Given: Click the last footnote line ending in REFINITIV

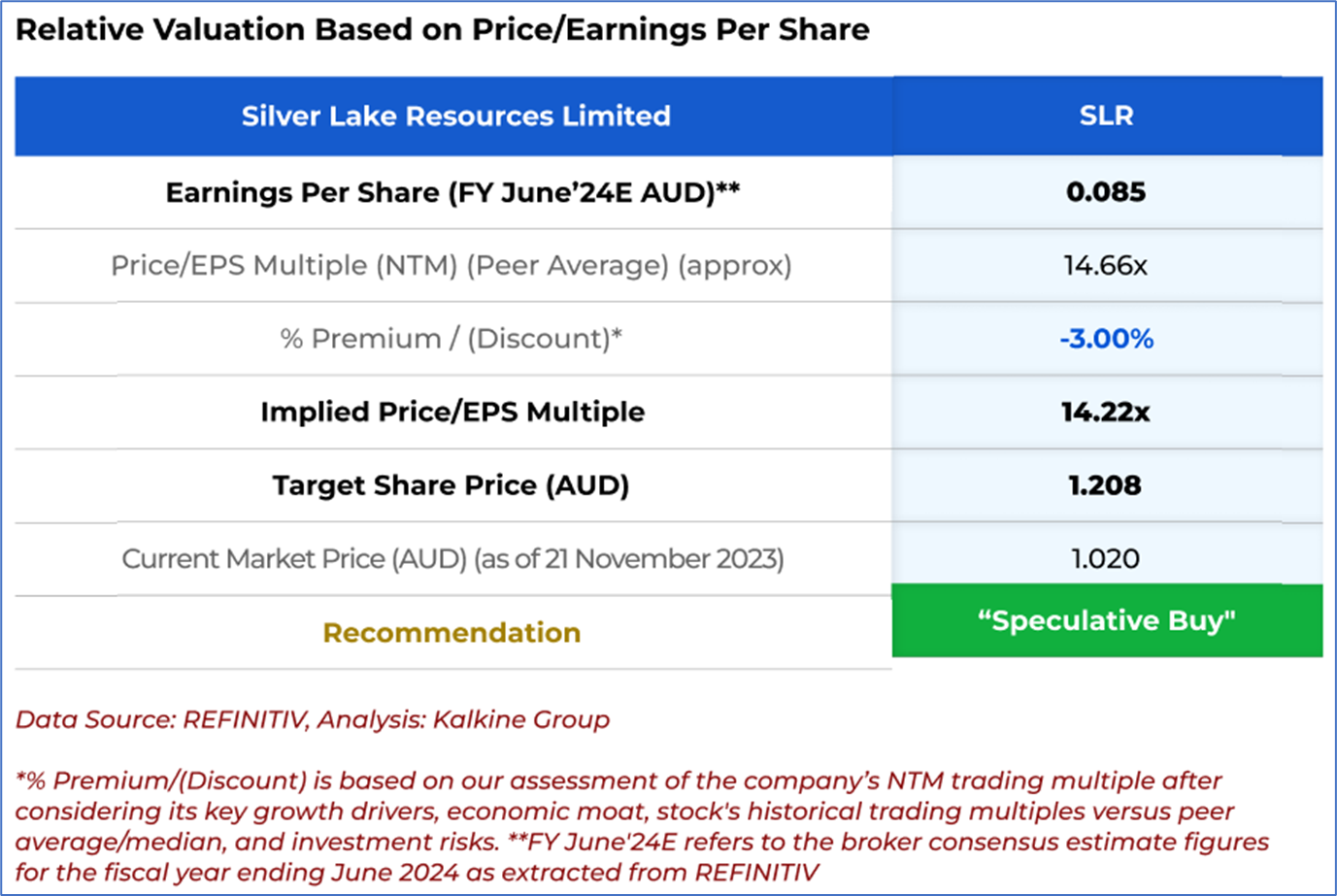Looking at the screenshot, I should tap(418, 873).
